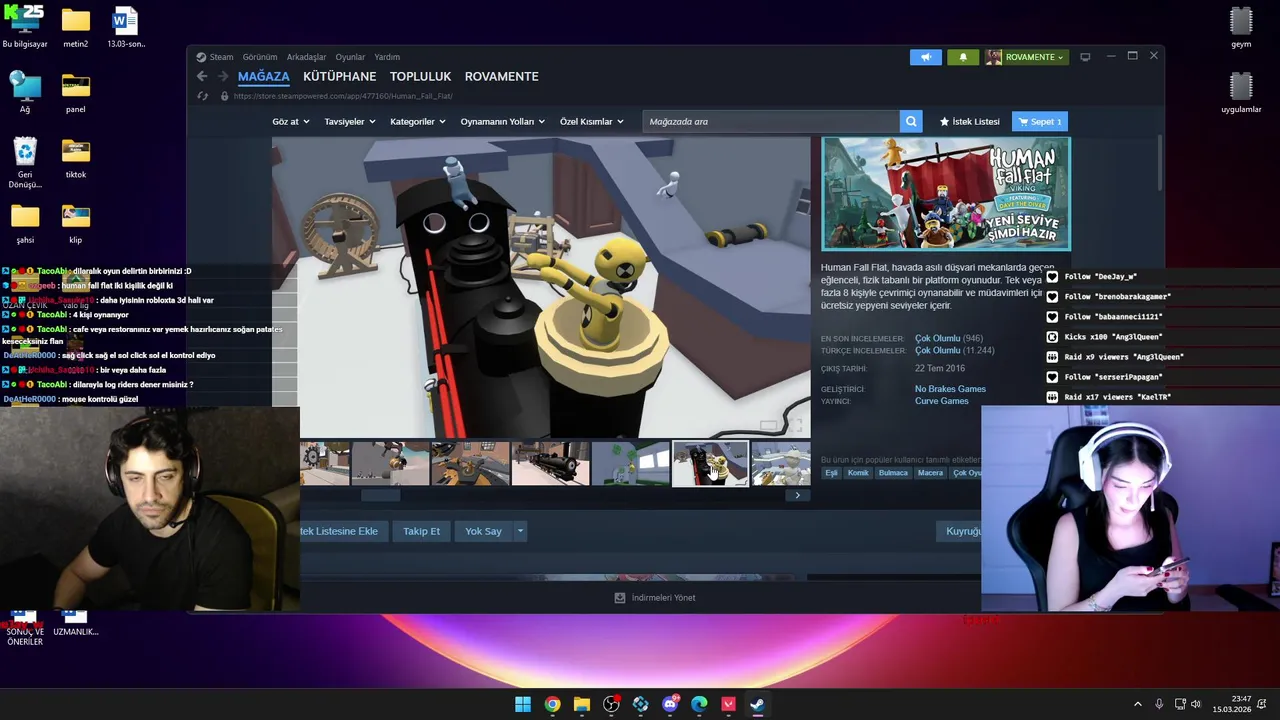Show hidden icons tray chevron

pos(1137,704)
